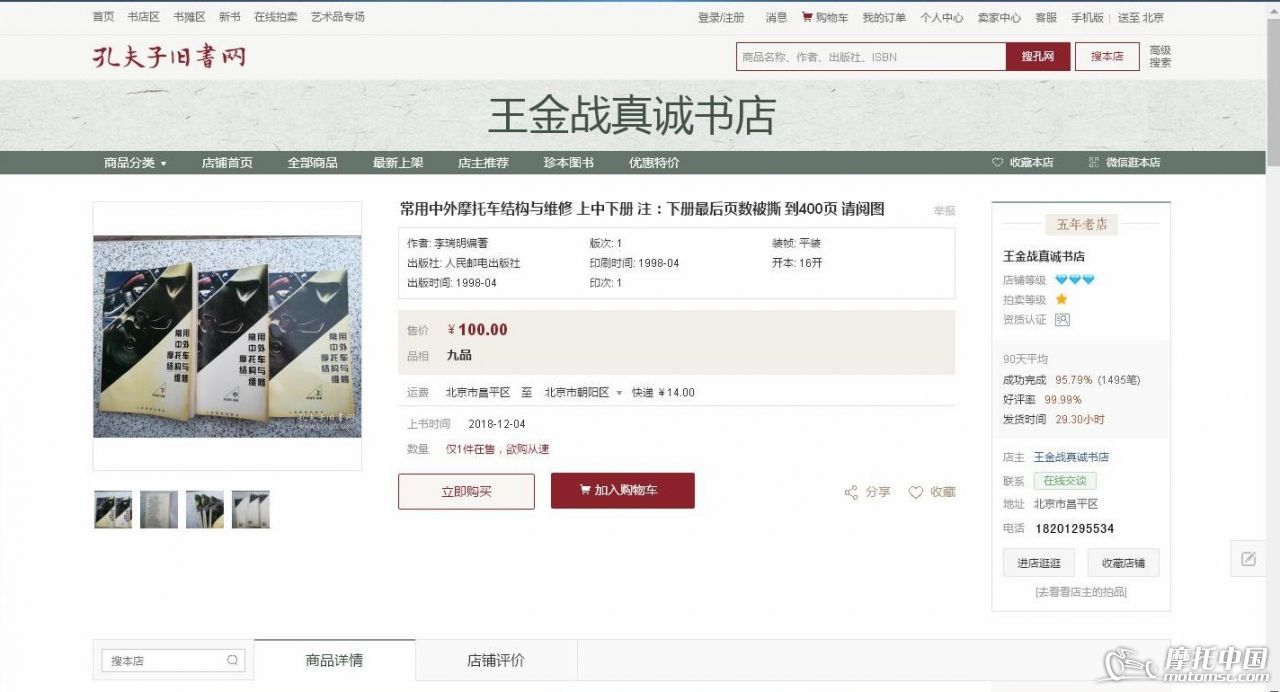Image resolution: width=1280 pixels, height=692 pixels.
Task: Click the price text ¥100.00
Action: (x=478, y=330)
